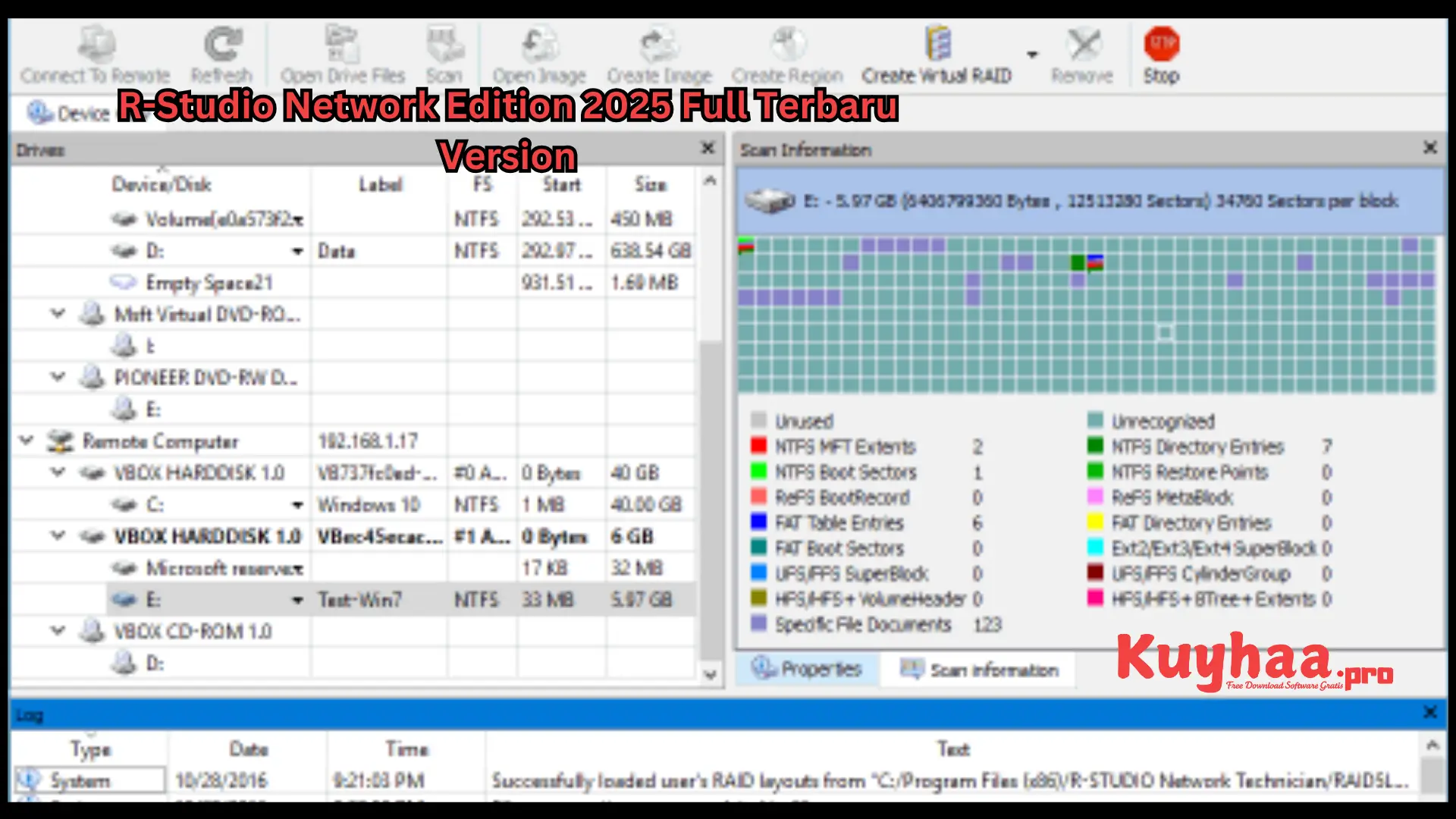Close the Scan Information panel

click(1429, 148)
